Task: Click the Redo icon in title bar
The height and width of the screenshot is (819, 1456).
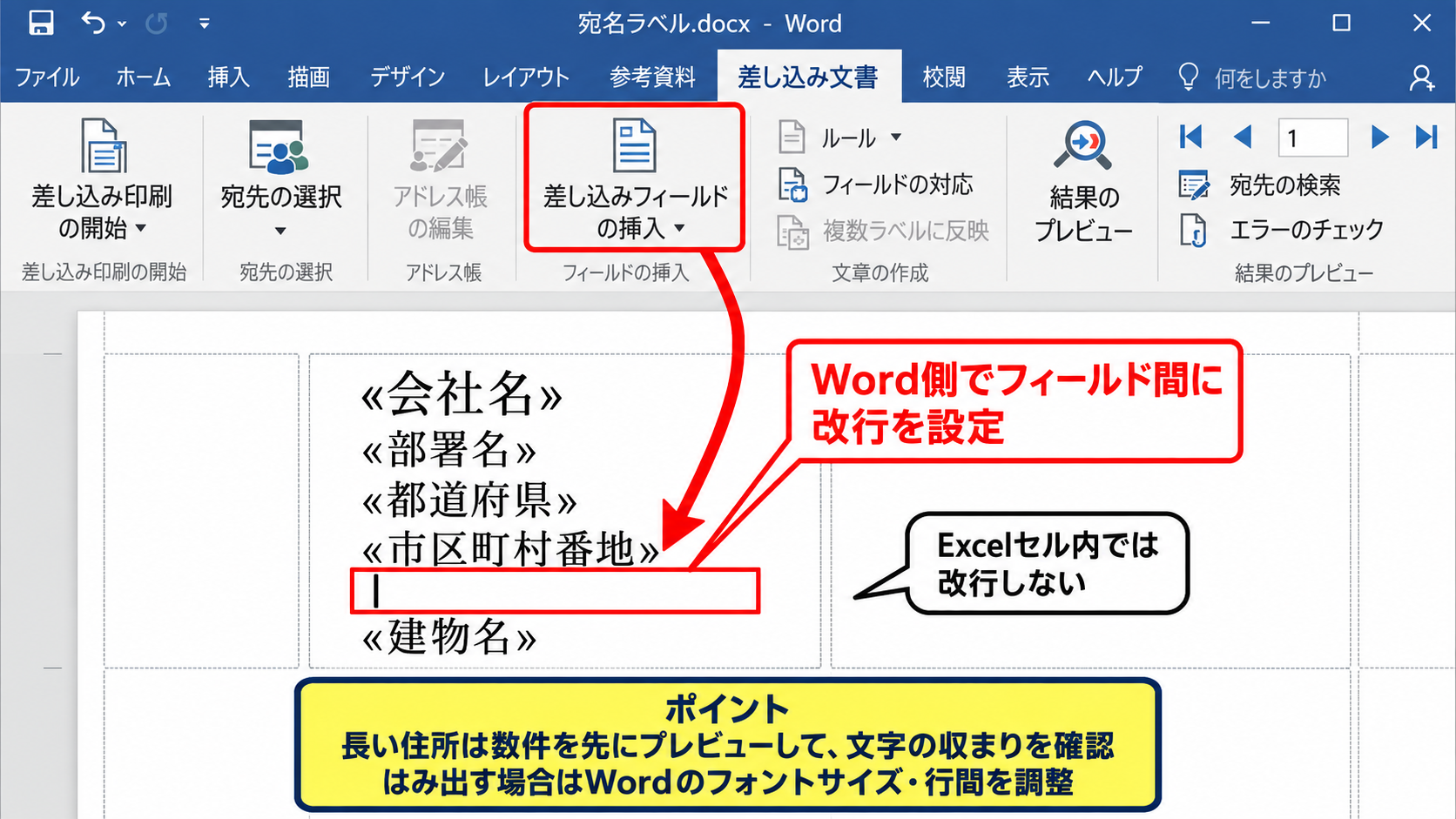Action: (x=157, y=23)
